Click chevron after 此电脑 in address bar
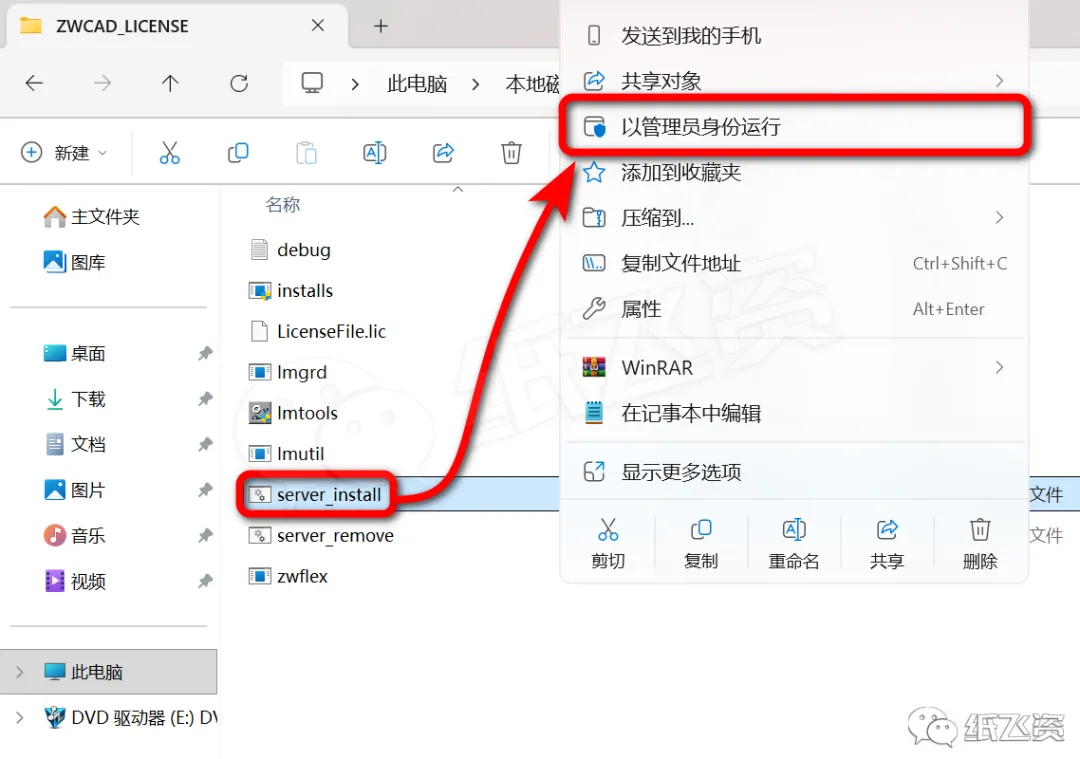The width and height of the screenshot is (1080, 759). [x=475, y=84]
